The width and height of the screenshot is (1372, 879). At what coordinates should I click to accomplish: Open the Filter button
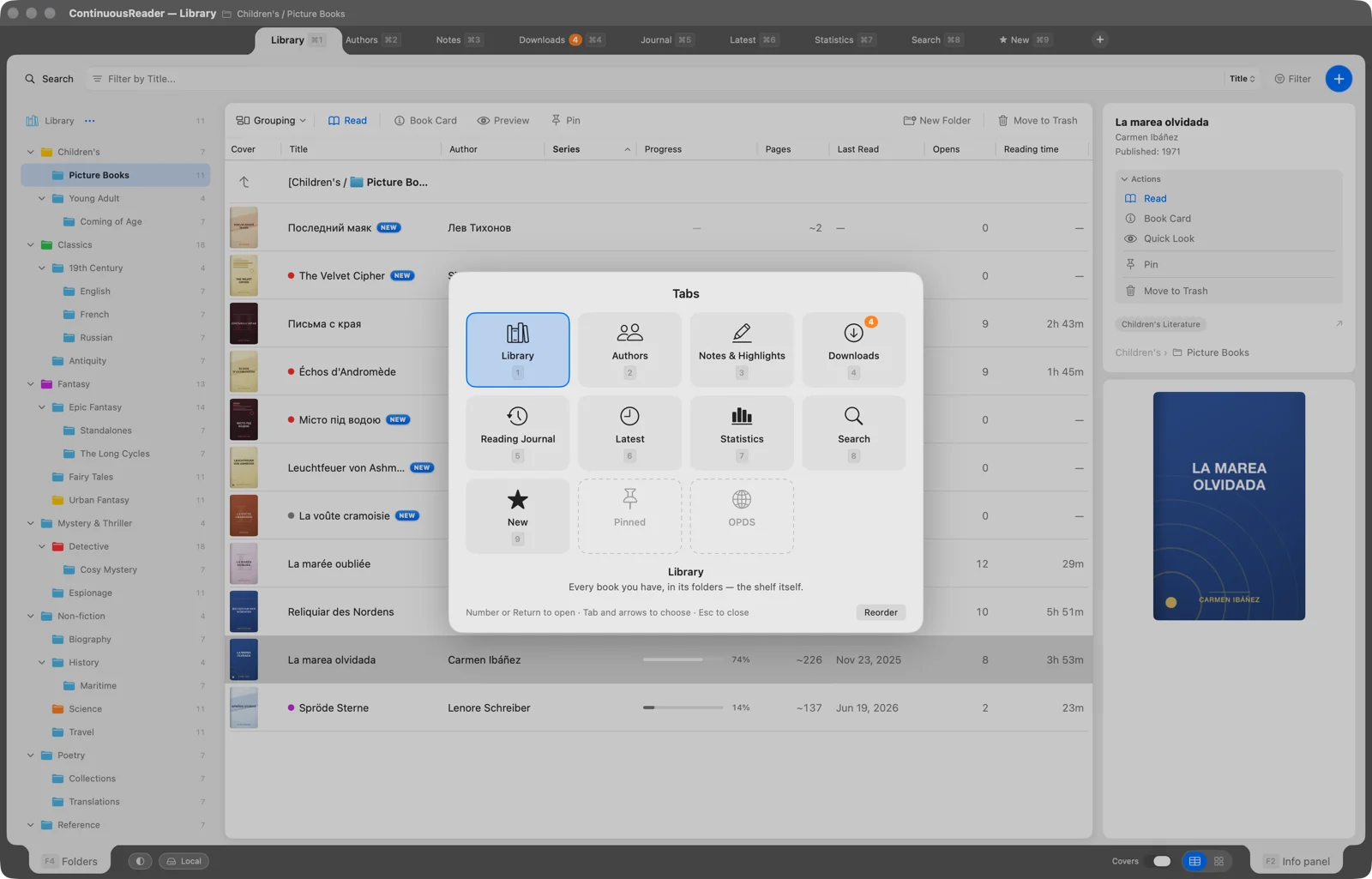coord(1292,78)
